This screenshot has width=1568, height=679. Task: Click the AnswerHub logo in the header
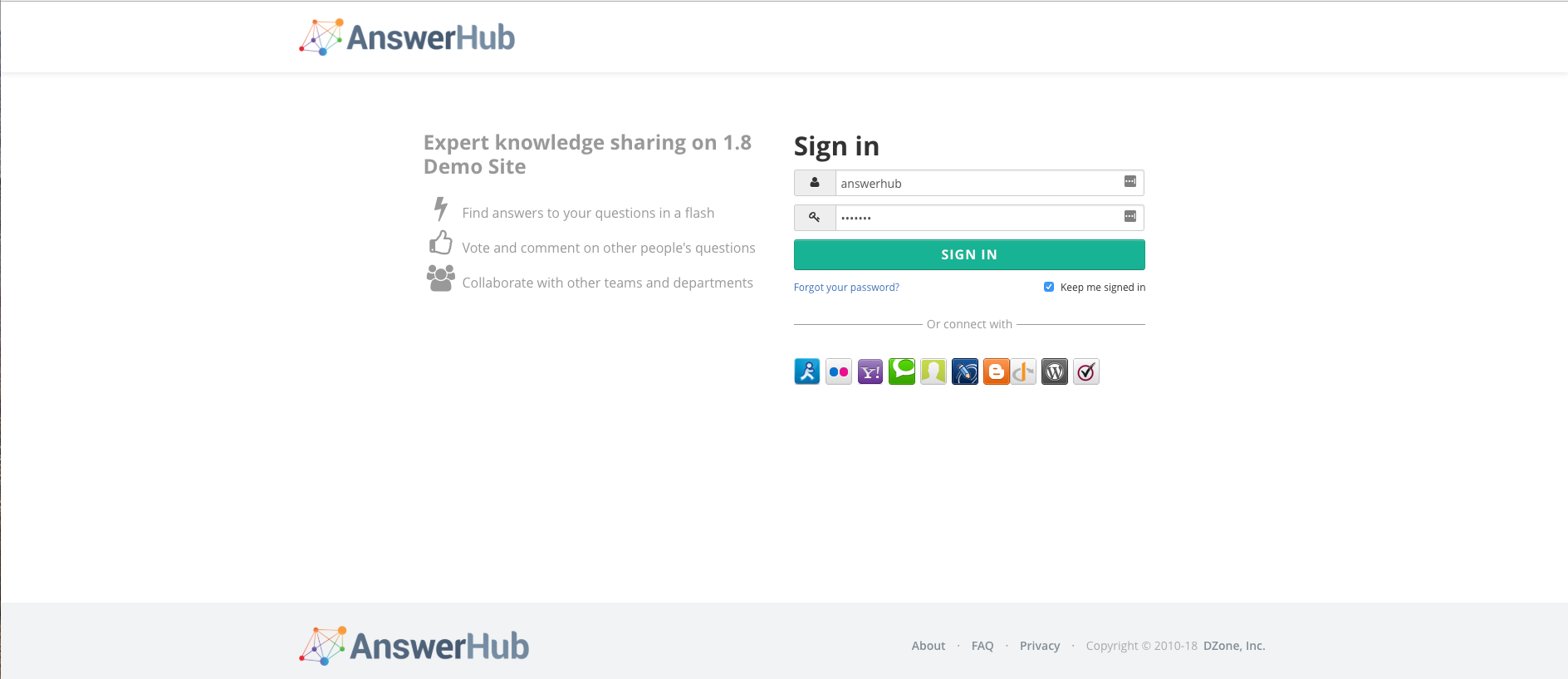pos(407,37)
